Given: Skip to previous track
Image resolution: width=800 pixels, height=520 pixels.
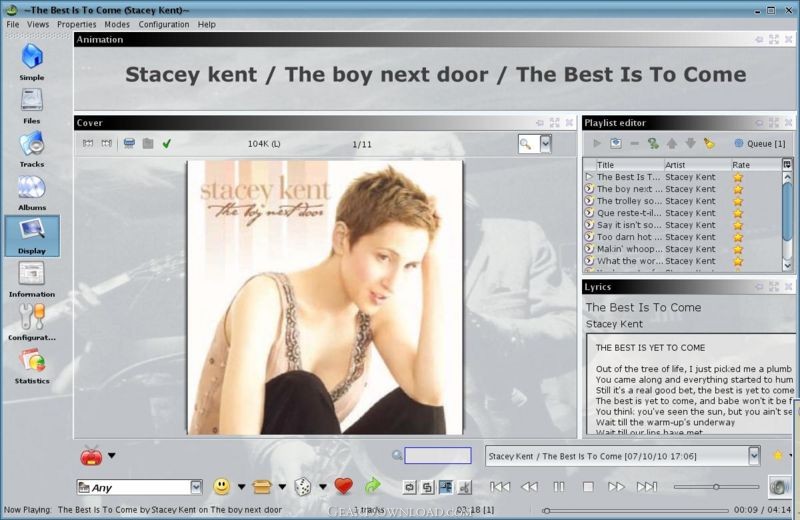Looking at the screenshot, I should [500, 487].
